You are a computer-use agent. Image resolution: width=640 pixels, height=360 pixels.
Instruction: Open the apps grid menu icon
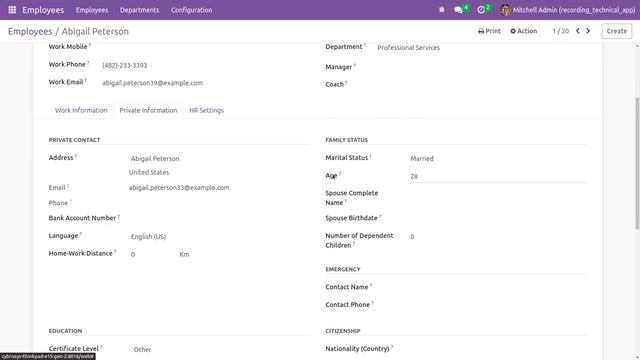12,10
